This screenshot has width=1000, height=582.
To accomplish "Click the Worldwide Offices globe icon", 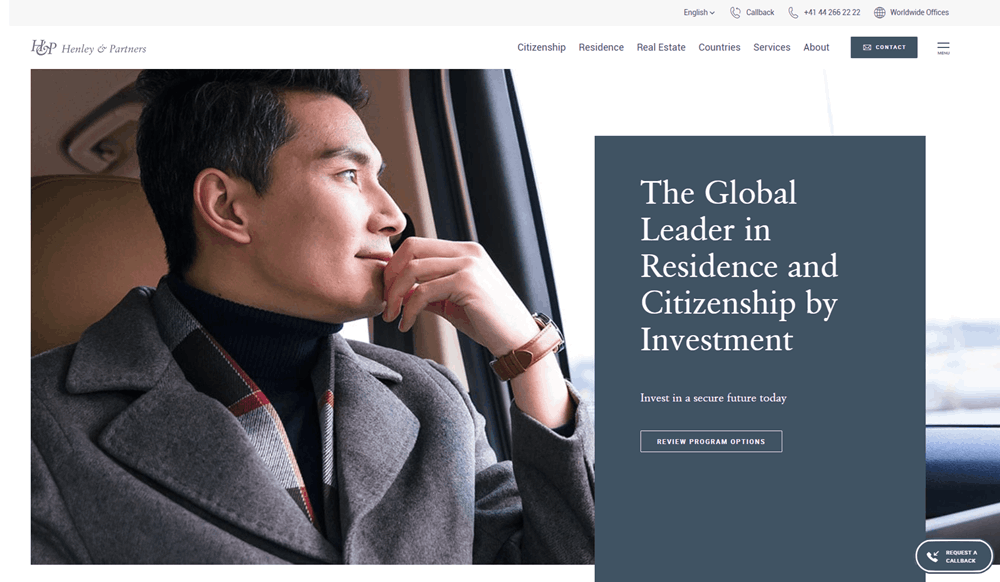I will (879, 12).
